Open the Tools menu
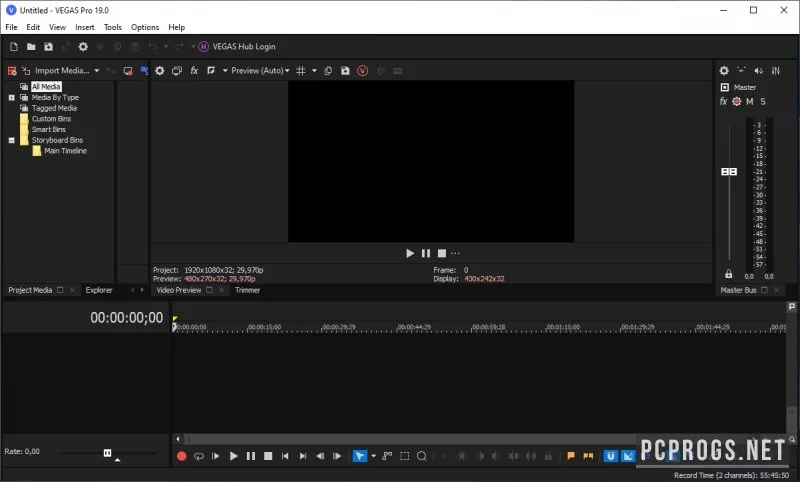 click(x=113, y=27)
